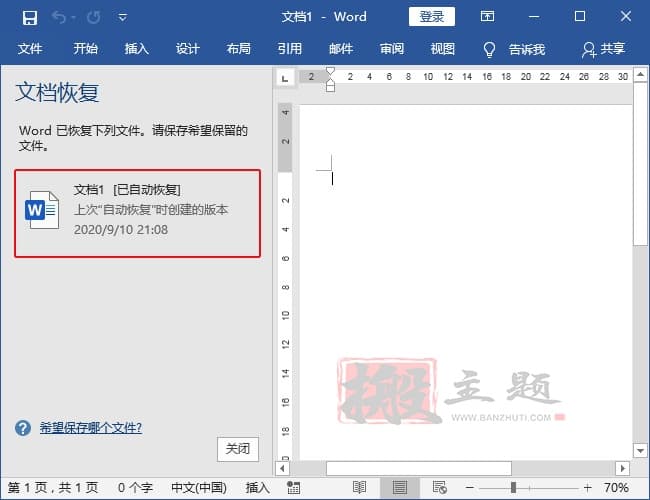
Task: Click the blue help question mark icon
Action: coord(23,428)
